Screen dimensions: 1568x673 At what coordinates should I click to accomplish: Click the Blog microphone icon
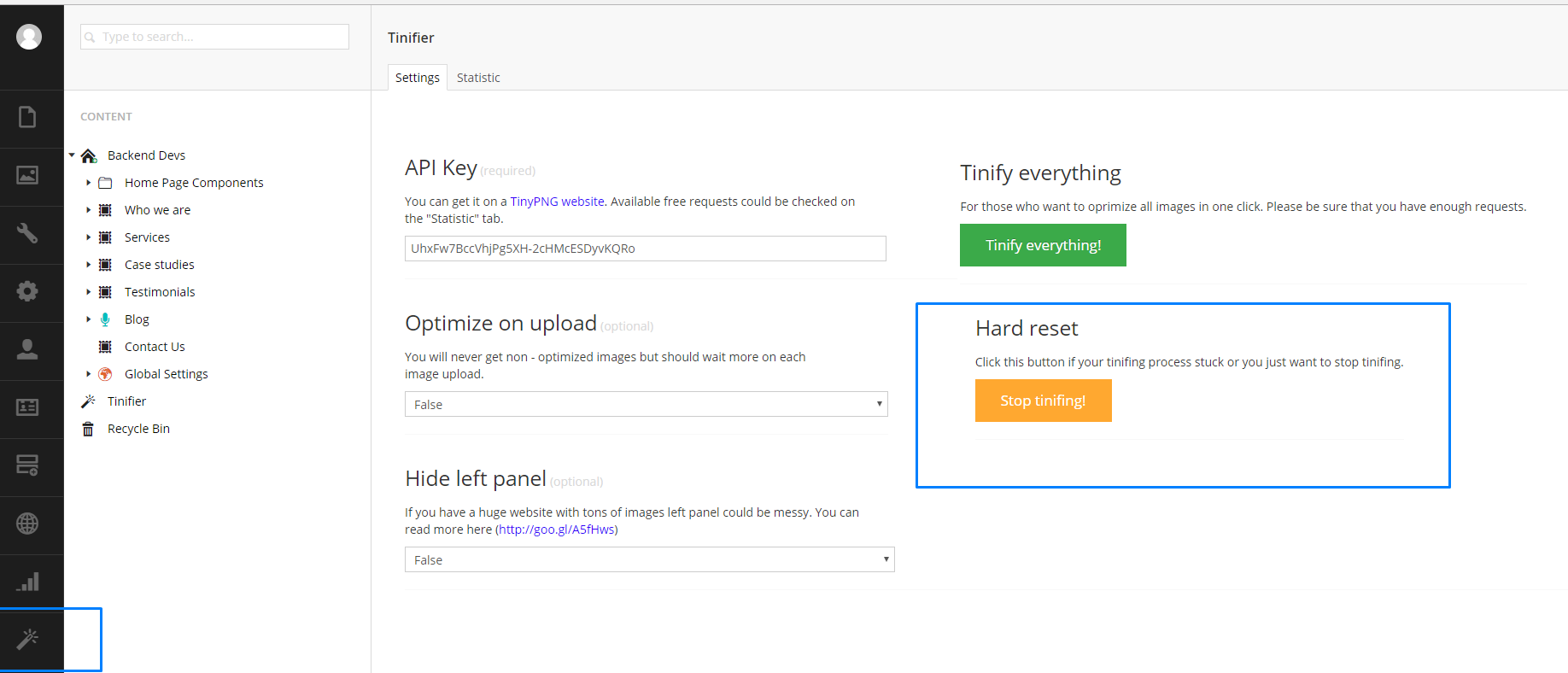pyautogui.click(x=105, y=319)
